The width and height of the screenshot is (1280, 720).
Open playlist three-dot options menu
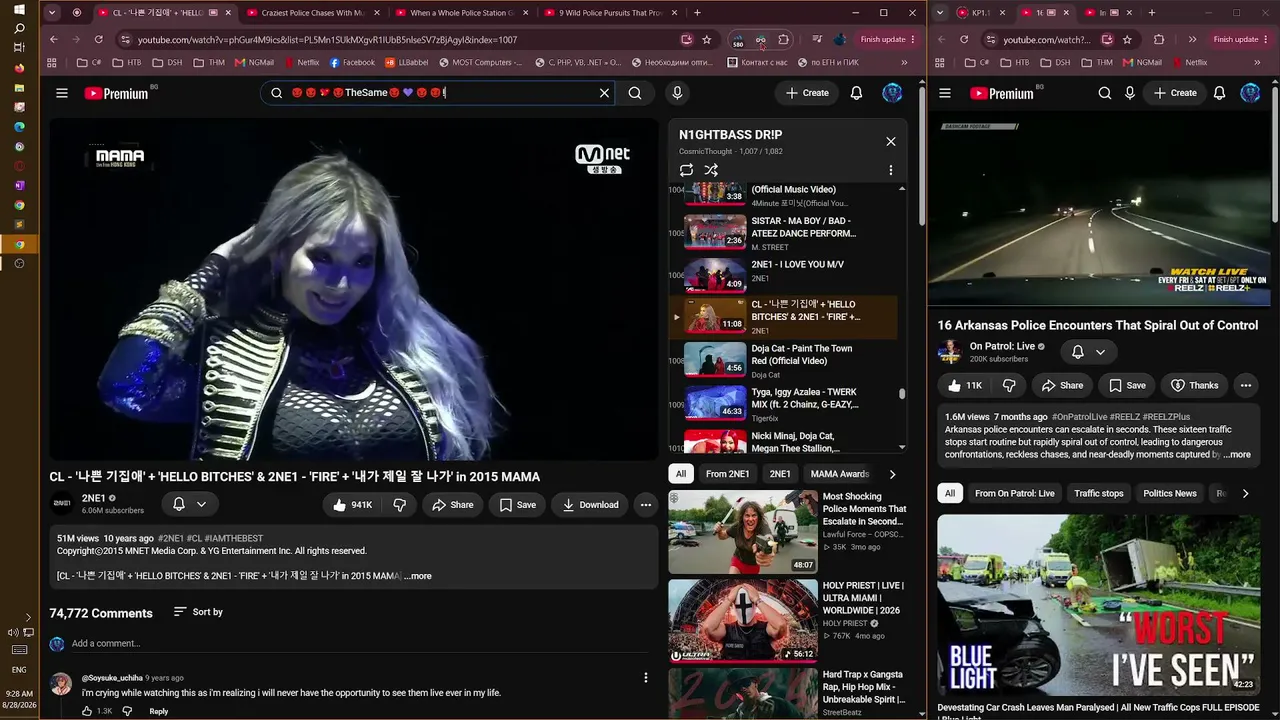click(x=891, y=170)
